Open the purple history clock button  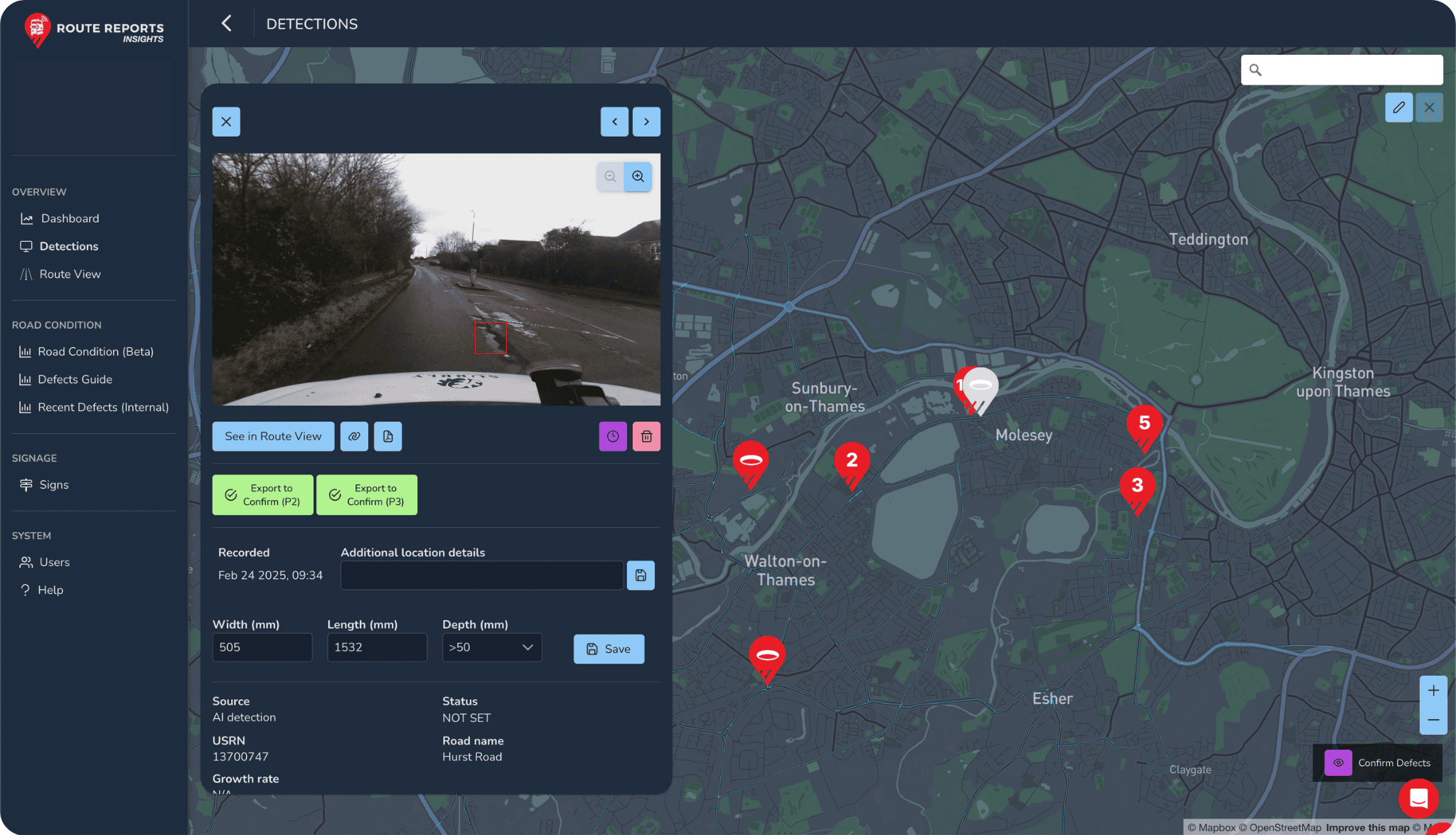click(613, 436)
